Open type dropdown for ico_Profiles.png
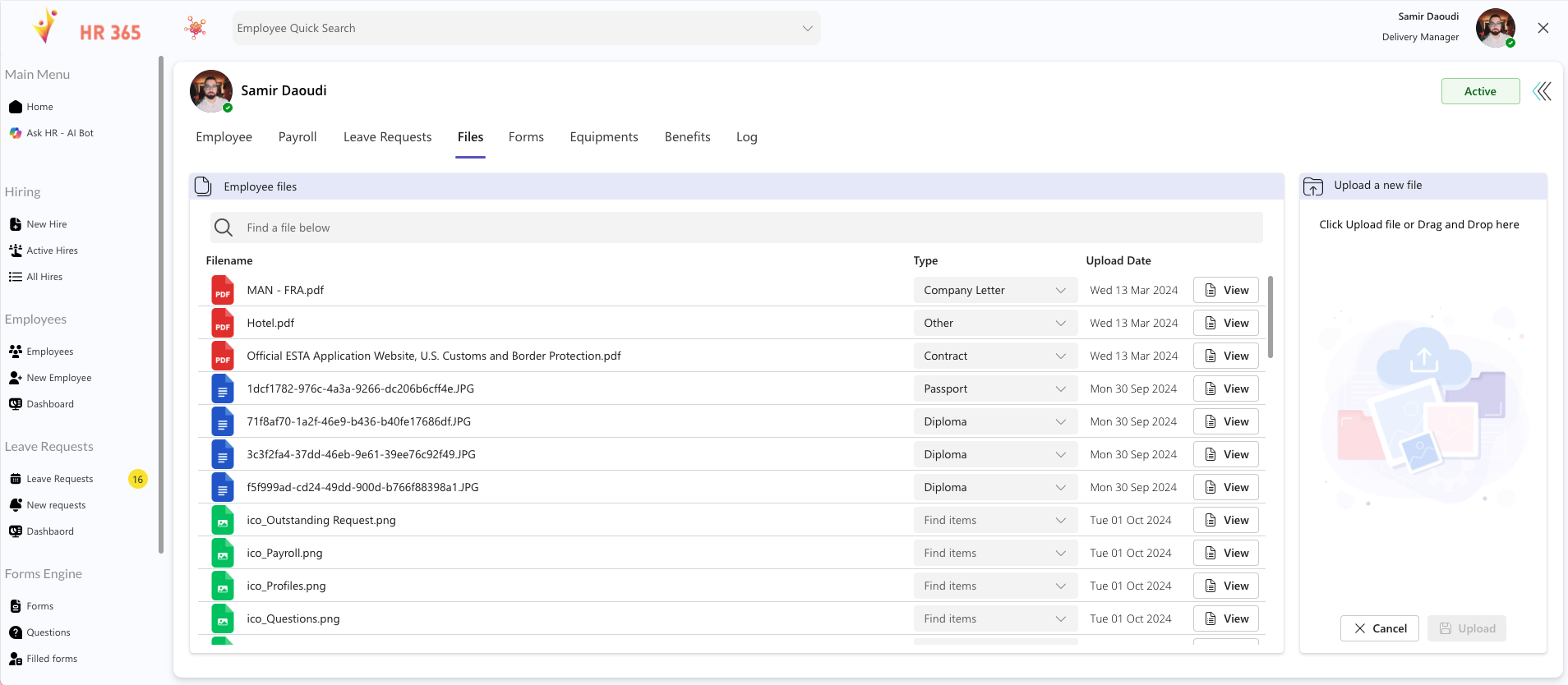The image size is (1568, 685). coord(994,586)
